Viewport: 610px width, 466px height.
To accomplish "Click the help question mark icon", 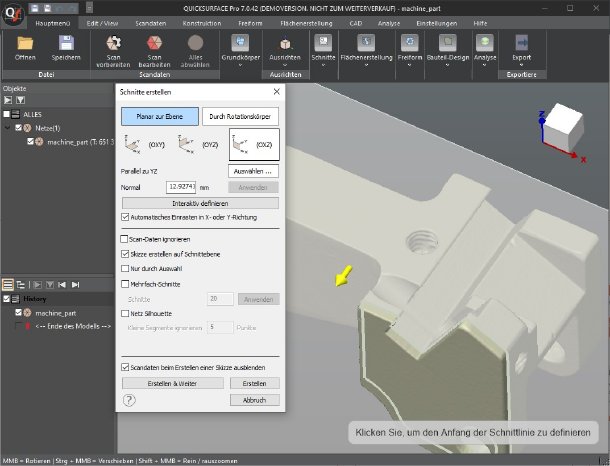I will (129, 399).
